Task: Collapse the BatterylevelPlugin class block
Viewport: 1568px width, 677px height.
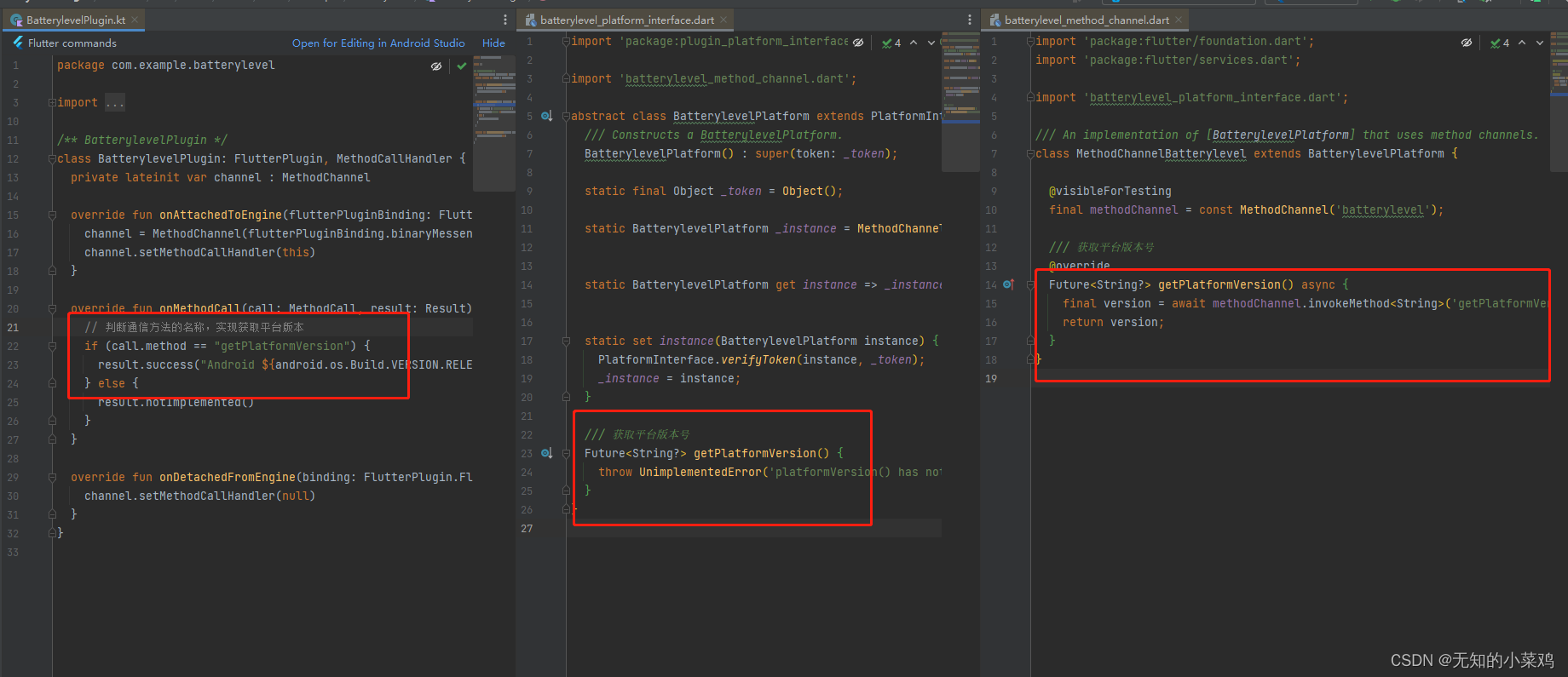Action: pos(52,158)
